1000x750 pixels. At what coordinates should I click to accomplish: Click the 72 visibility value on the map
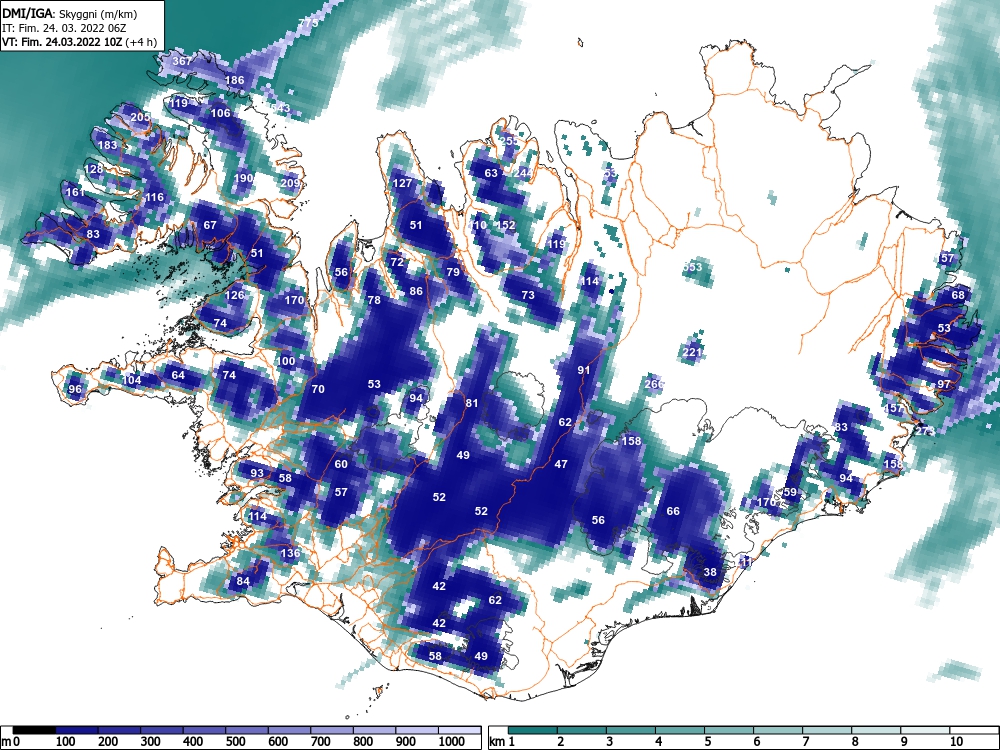(x=397, y=262)
